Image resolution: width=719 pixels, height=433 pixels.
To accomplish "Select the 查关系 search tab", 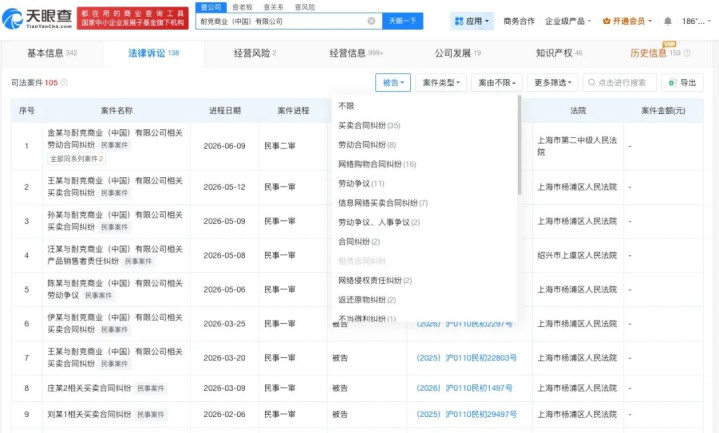I will (x=273, y=7).
